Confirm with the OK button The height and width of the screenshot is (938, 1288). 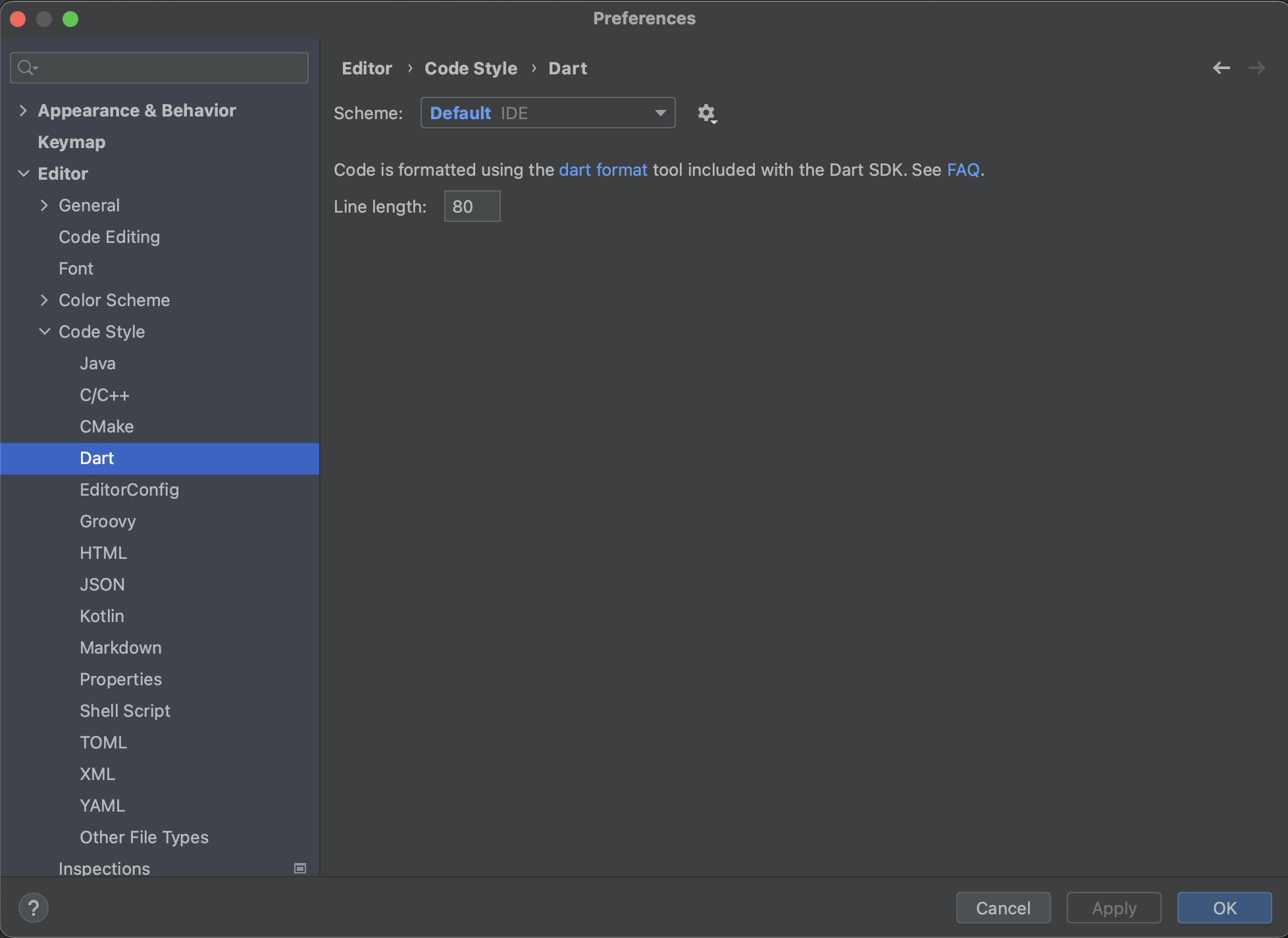click(1224, 908)
